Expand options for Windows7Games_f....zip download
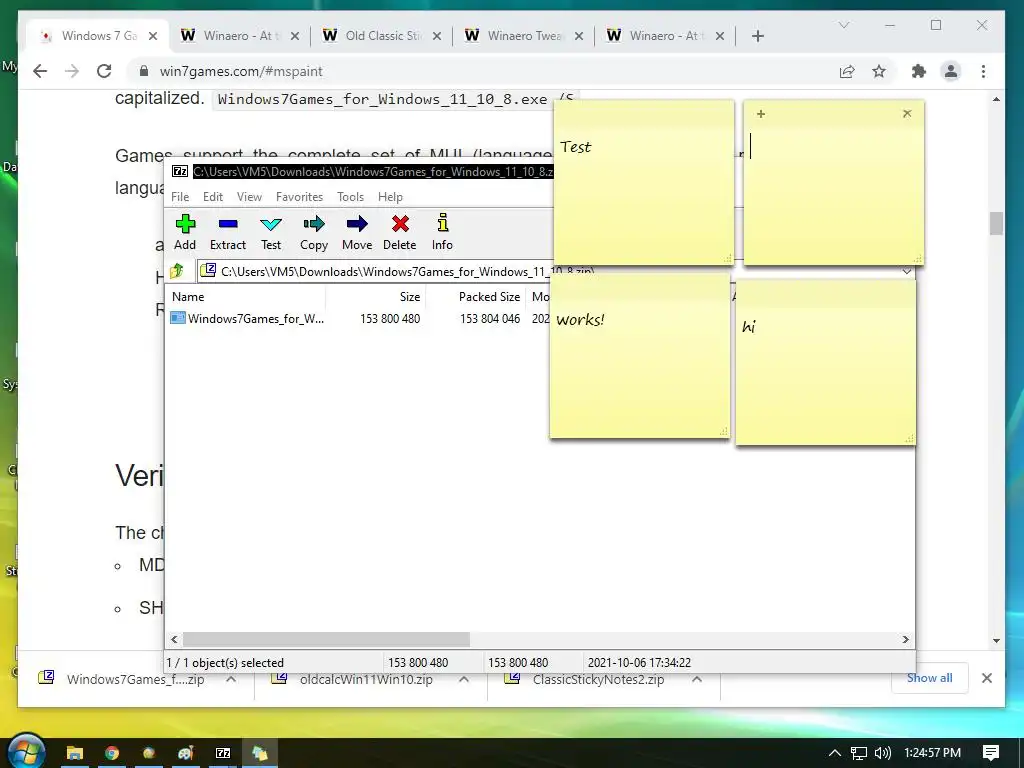 click(231, 680)
